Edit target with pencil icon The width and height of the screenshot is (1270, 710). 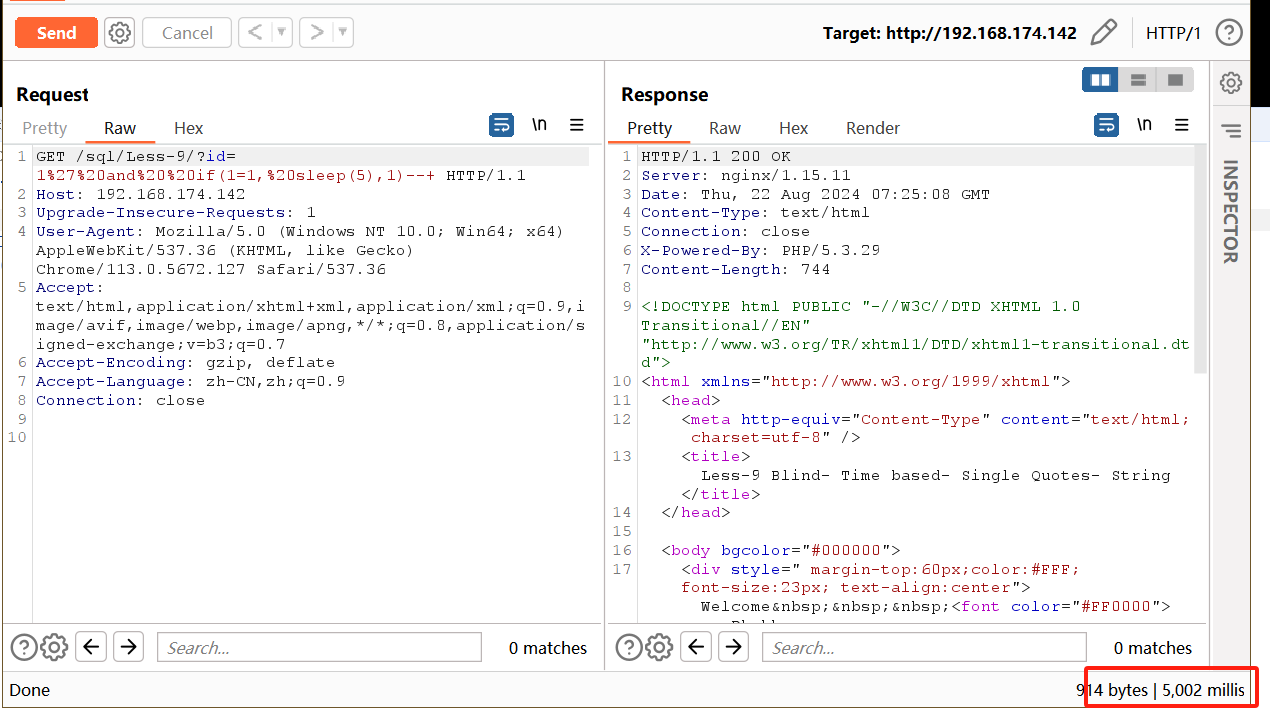(1103, 33)
